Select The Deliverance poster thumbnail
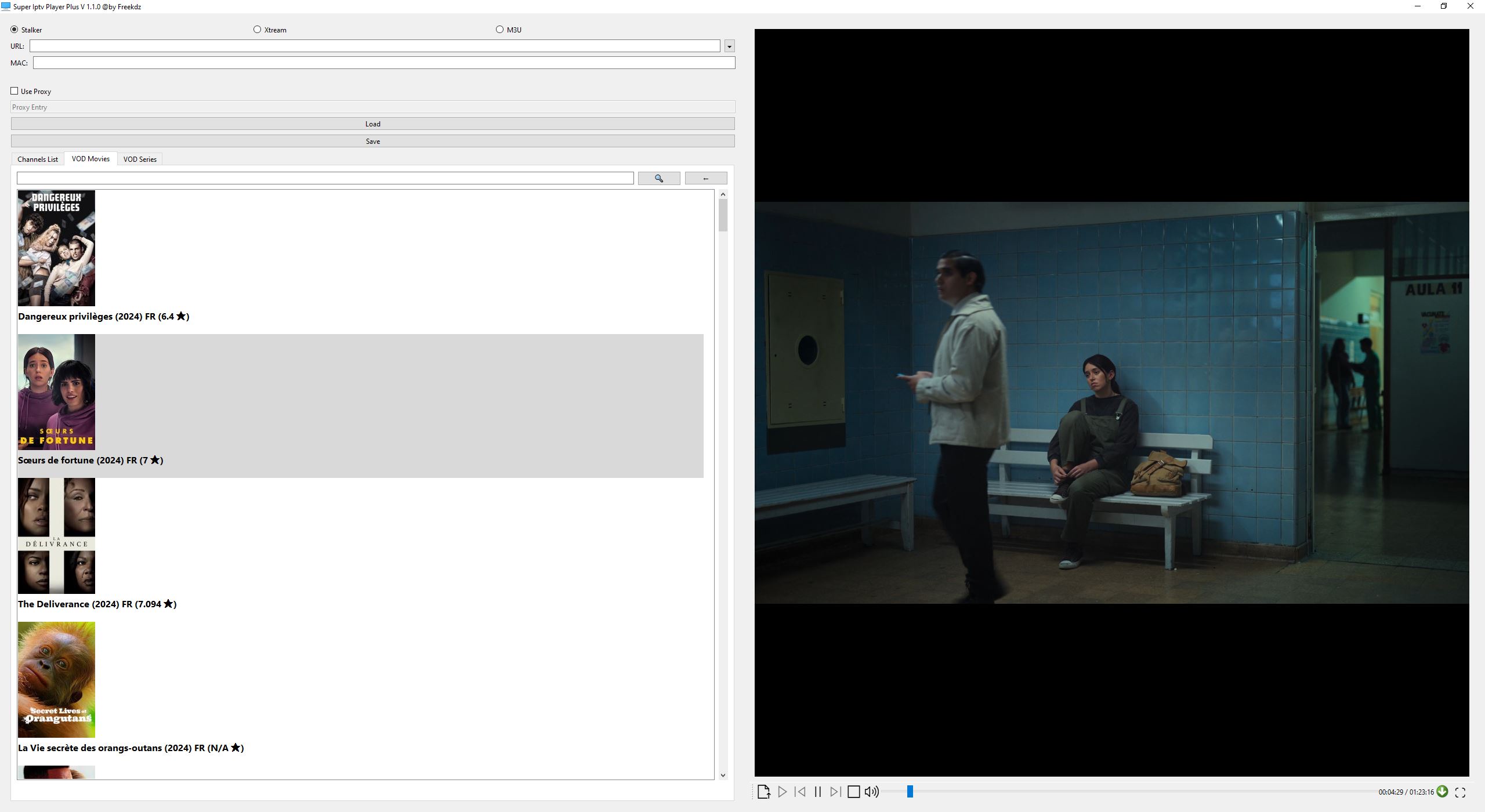 (x=56, y=536)
